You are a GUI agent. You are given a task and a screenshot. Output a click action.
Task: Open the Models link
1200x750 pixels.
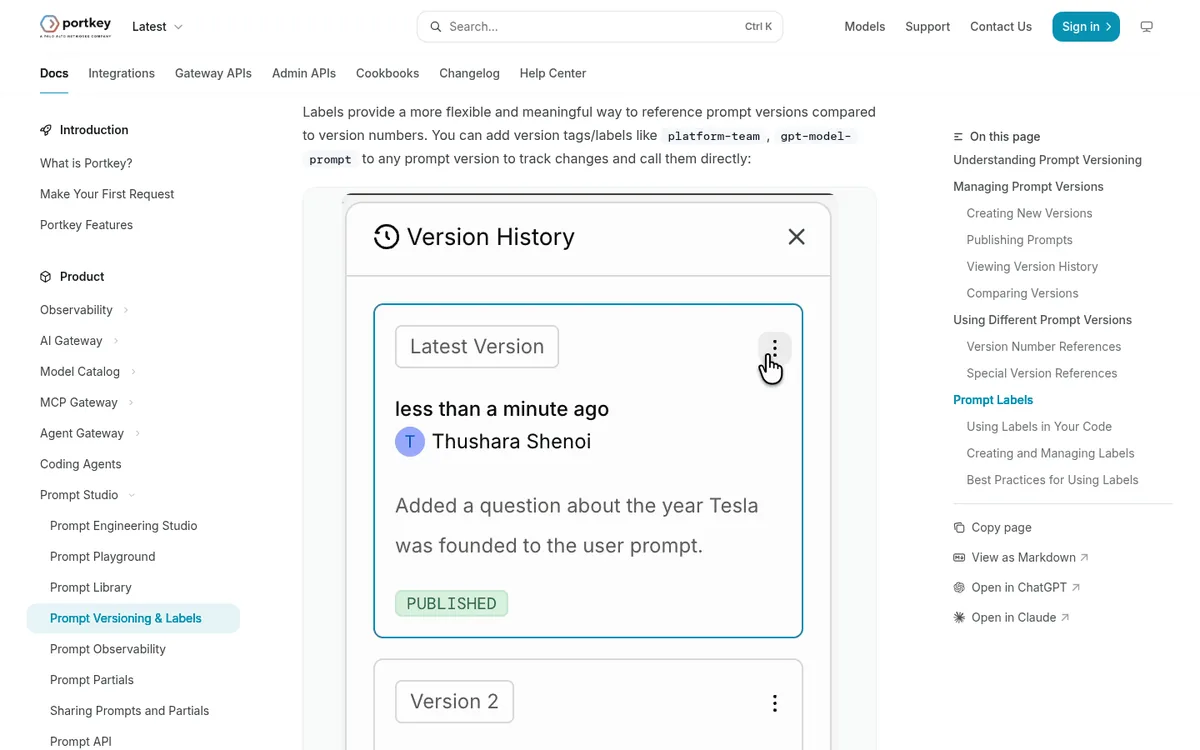tap(865, 27)
